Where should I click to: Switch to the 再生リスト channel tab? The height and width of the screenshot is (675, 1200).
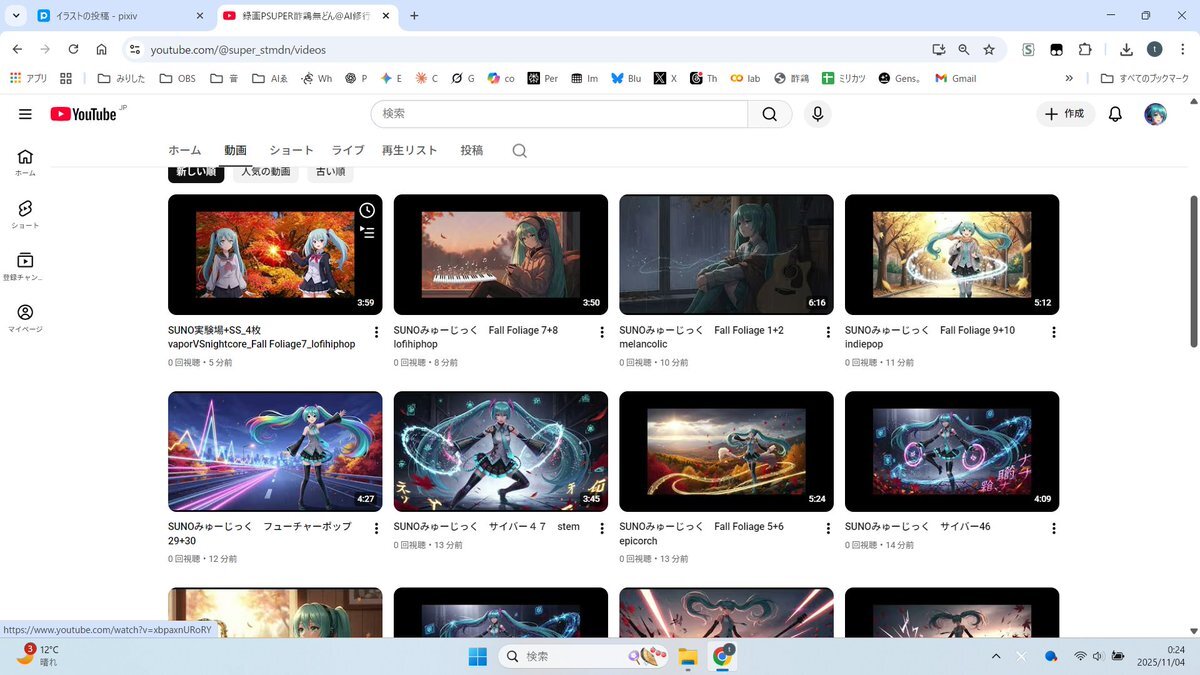pos(409,150)
